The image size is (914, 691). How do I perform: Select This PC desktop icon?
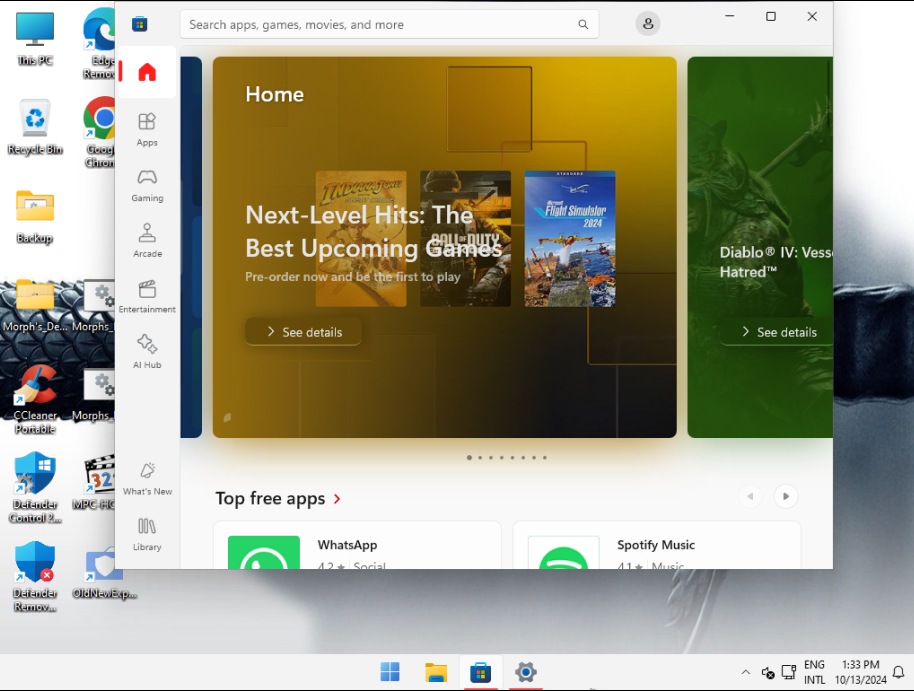(x=35, y=39)
